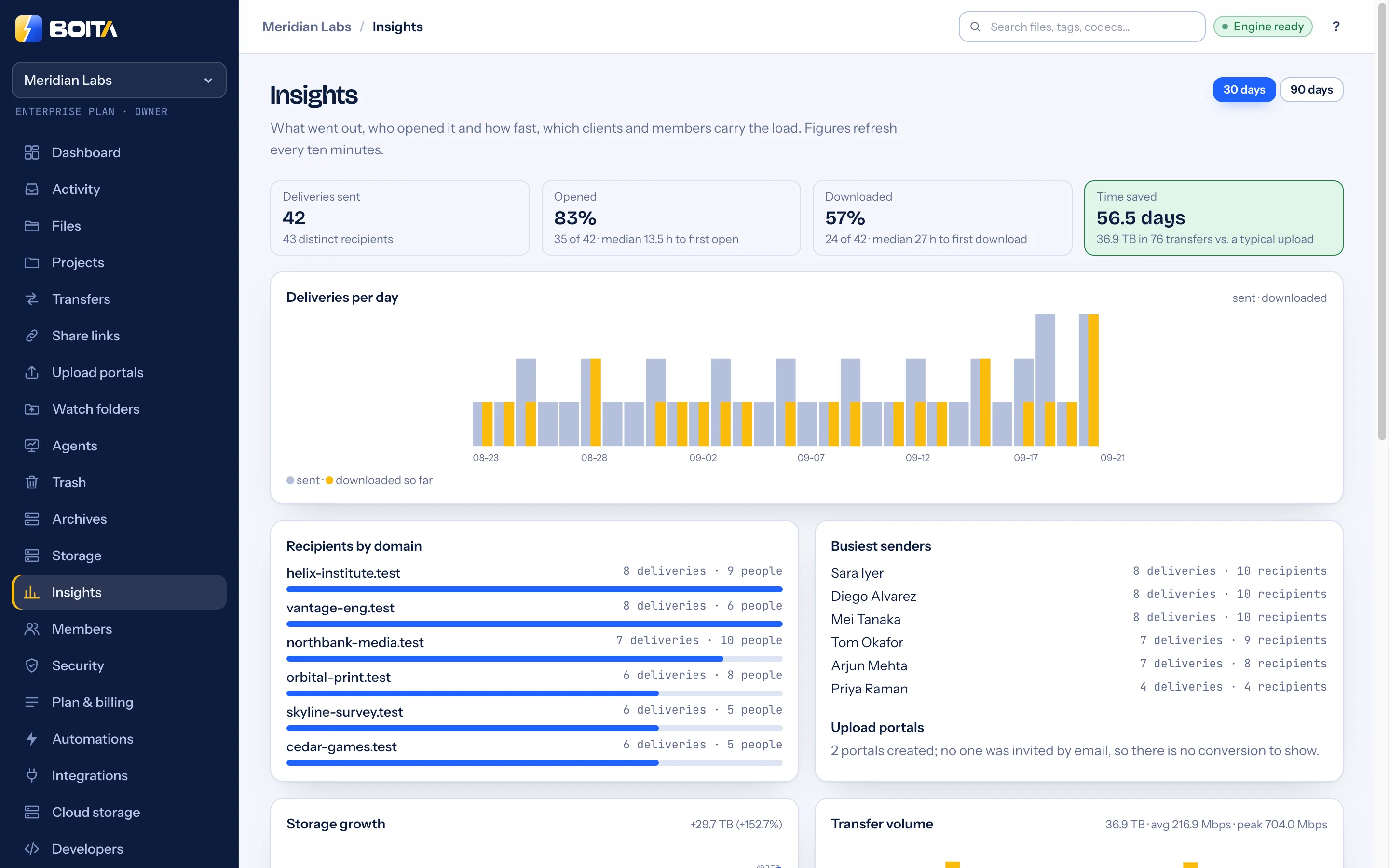Screen dimensions: 1389x868
Task: Click the page vertical scrollbar
Action: pos(1382,222)
